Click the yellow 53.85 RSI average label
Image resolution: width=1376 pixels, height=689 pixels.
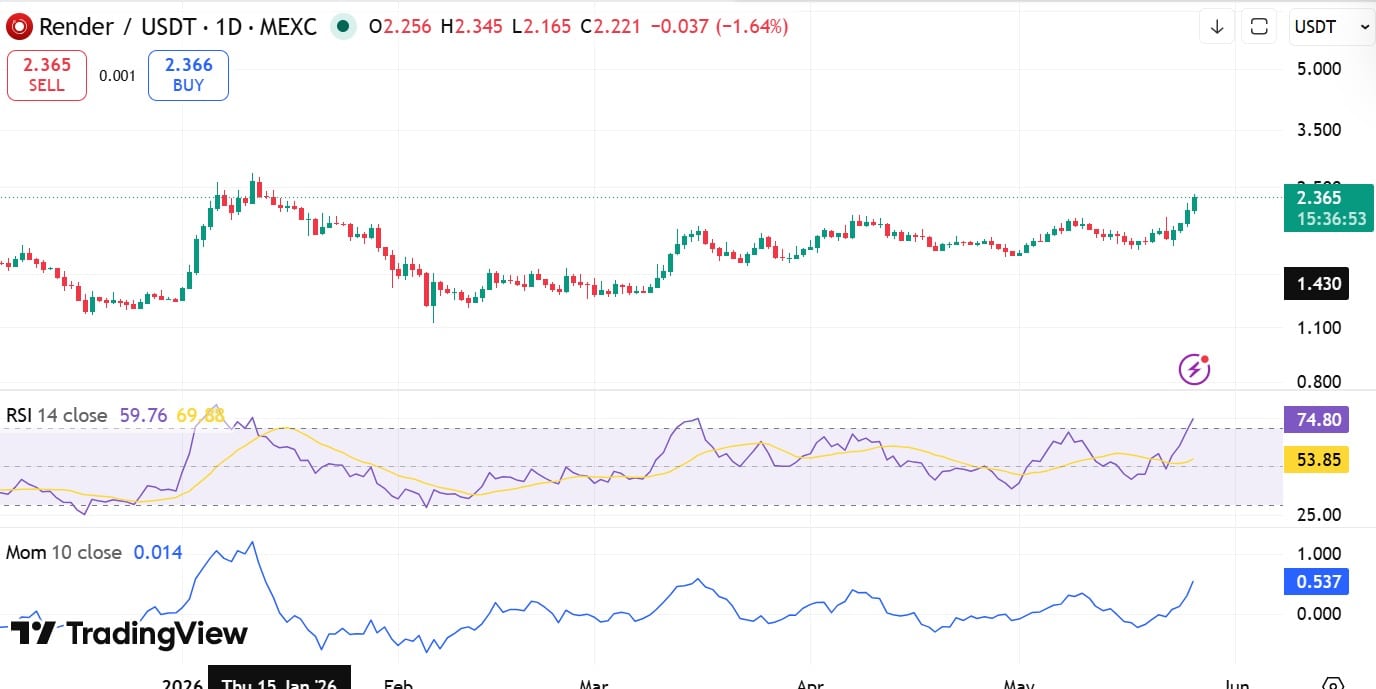(1317, 460)
